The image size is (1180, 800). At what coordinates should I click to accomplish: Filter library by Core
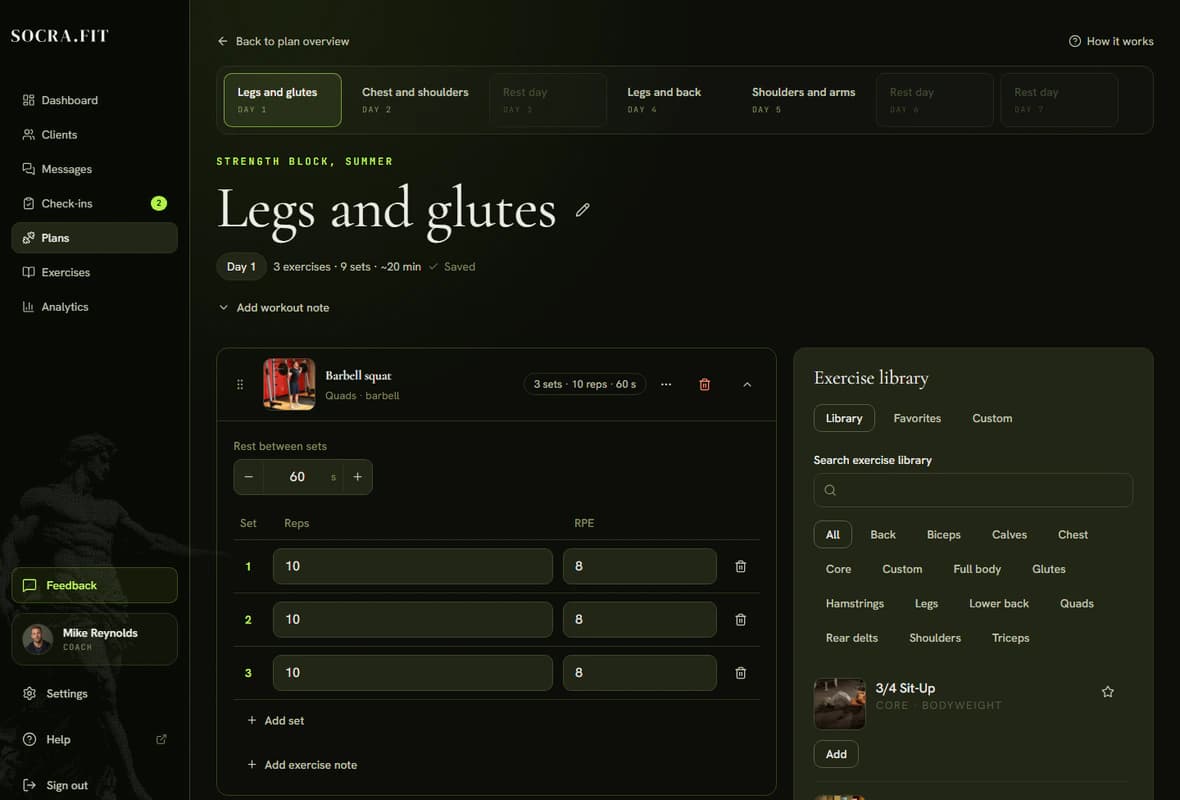tap(838, 569)
